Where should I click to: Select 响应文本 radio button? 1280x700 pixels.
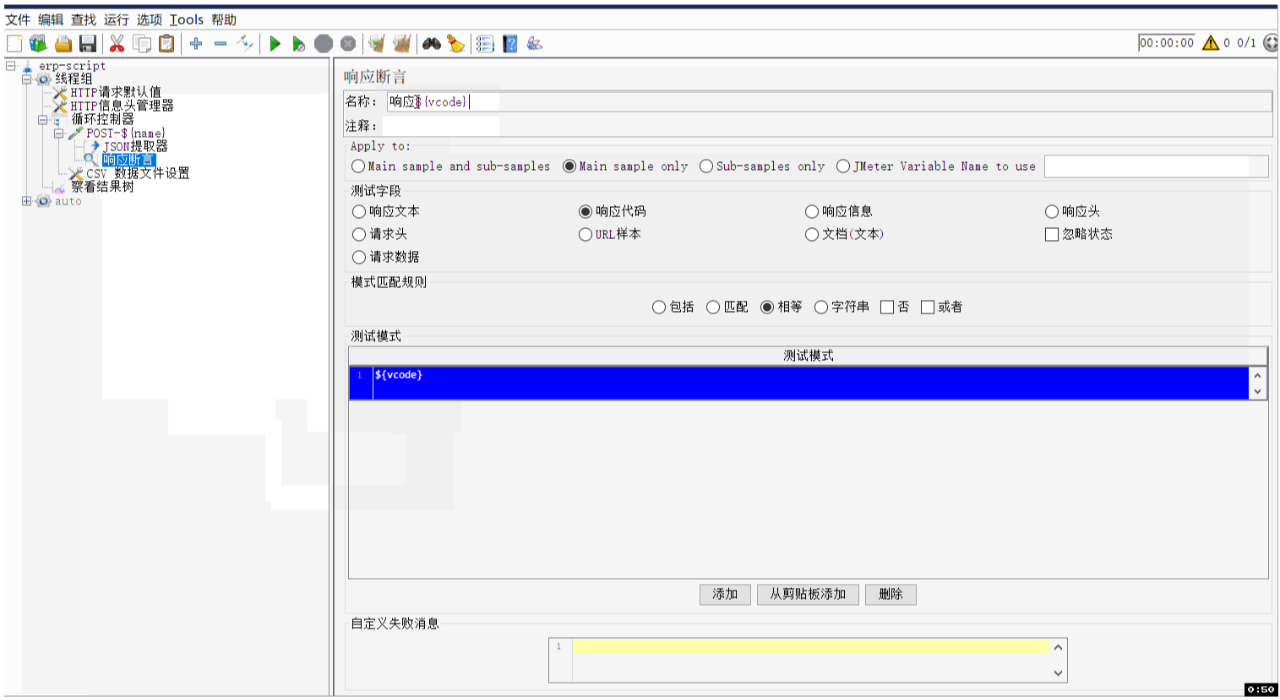[359, 211]
